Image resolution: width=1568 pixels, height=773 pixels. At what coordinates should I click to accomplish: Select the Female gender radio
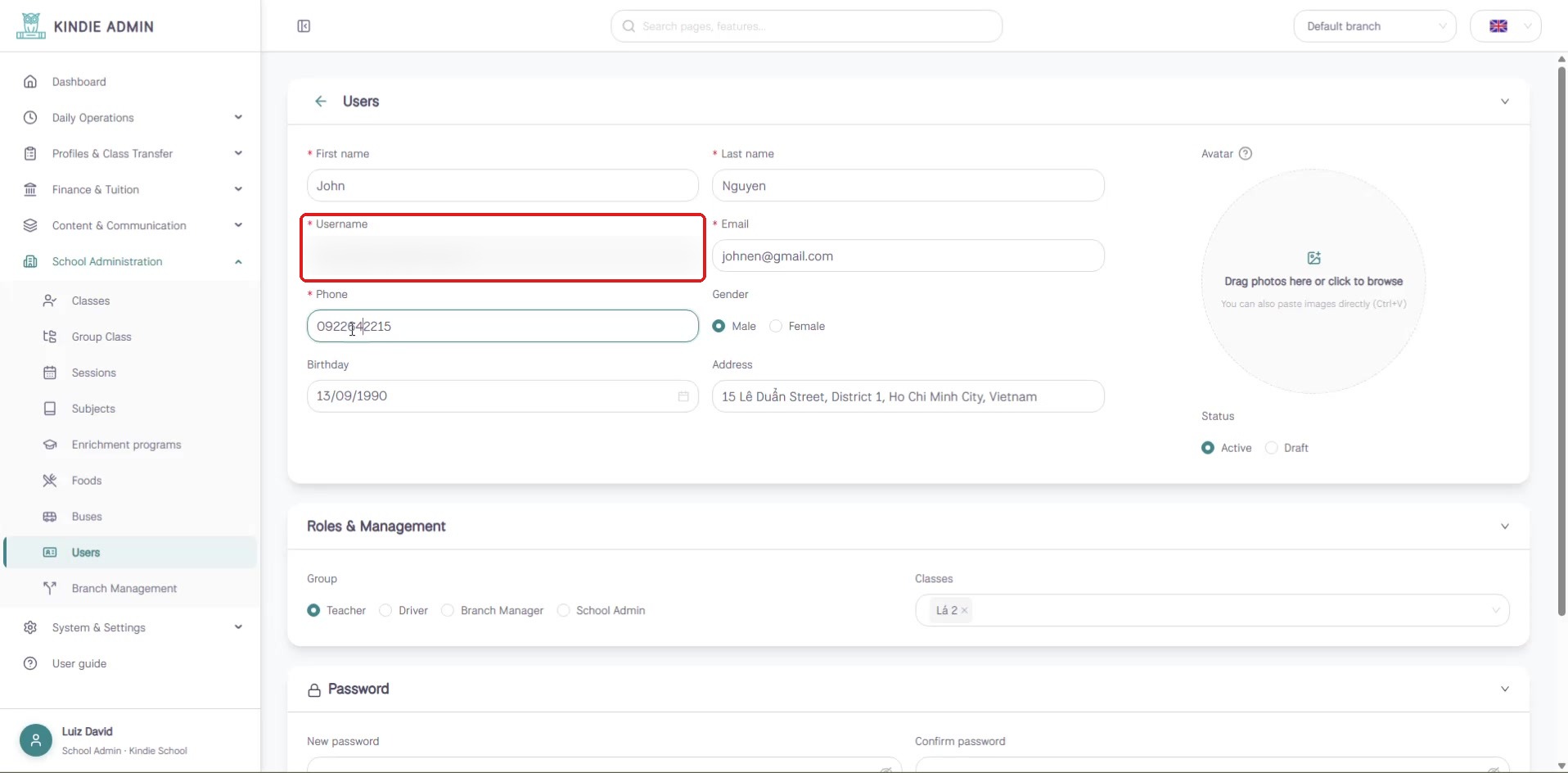776,326
